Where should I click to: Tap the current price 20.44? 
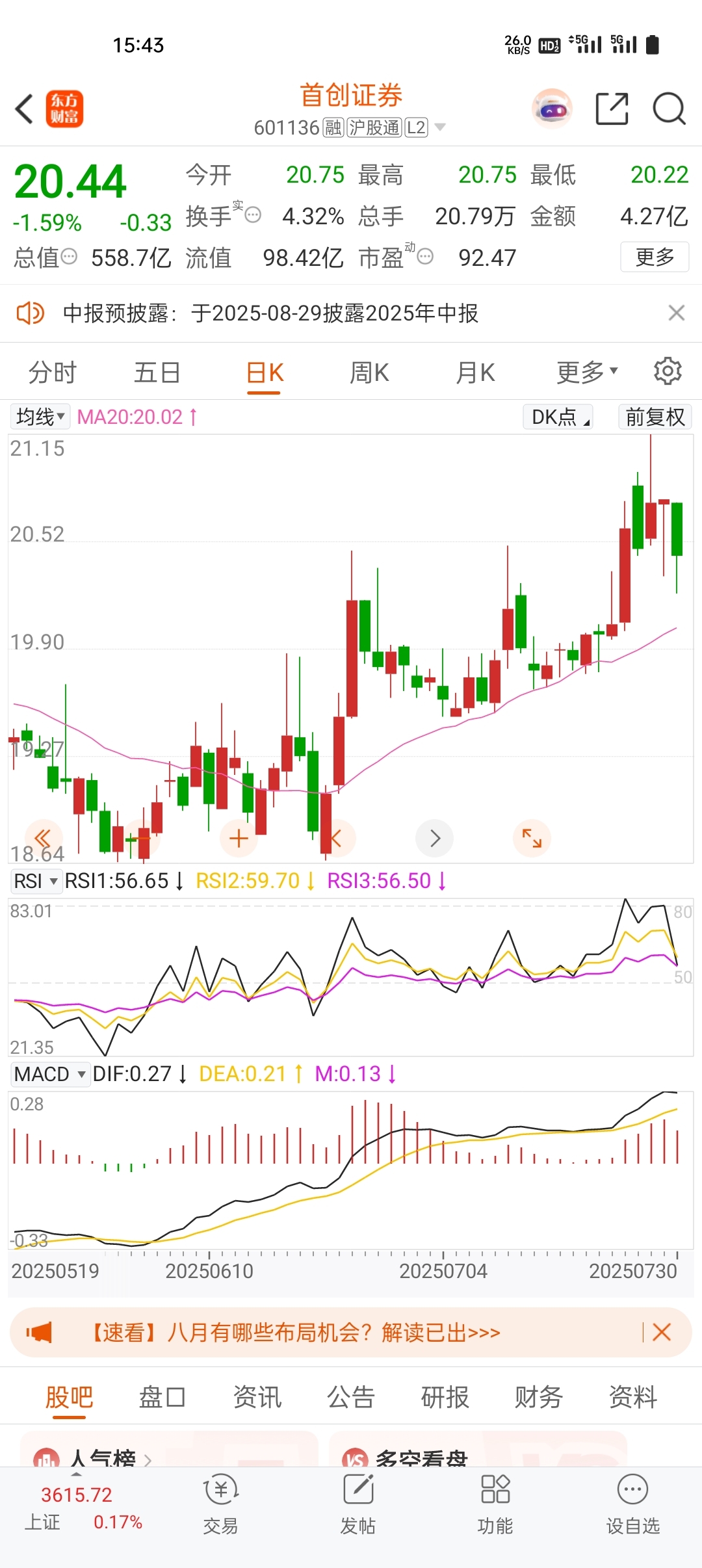point(70,181)
